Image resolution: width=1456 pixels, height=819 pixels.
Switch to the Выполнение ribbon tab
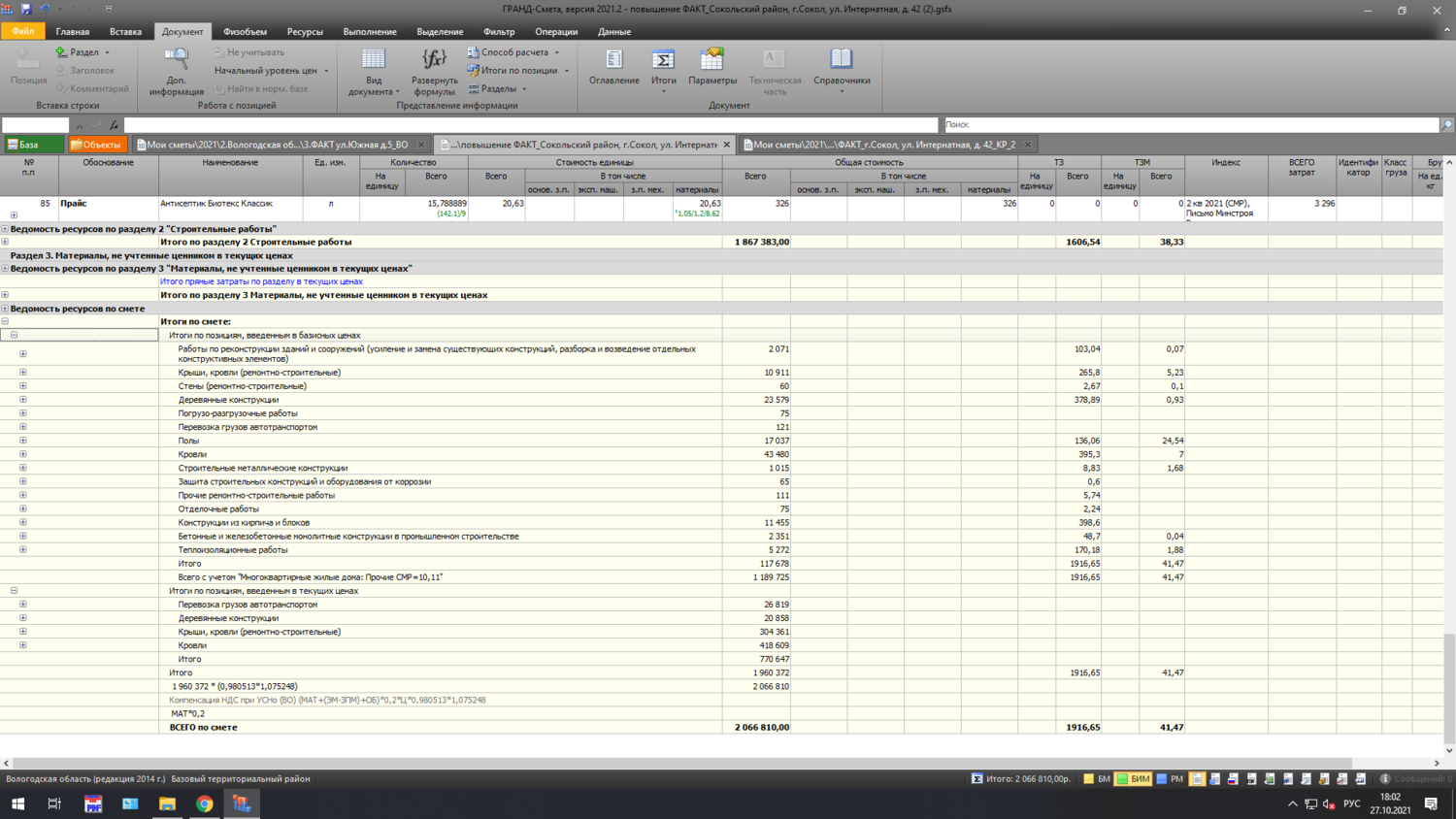369,32
